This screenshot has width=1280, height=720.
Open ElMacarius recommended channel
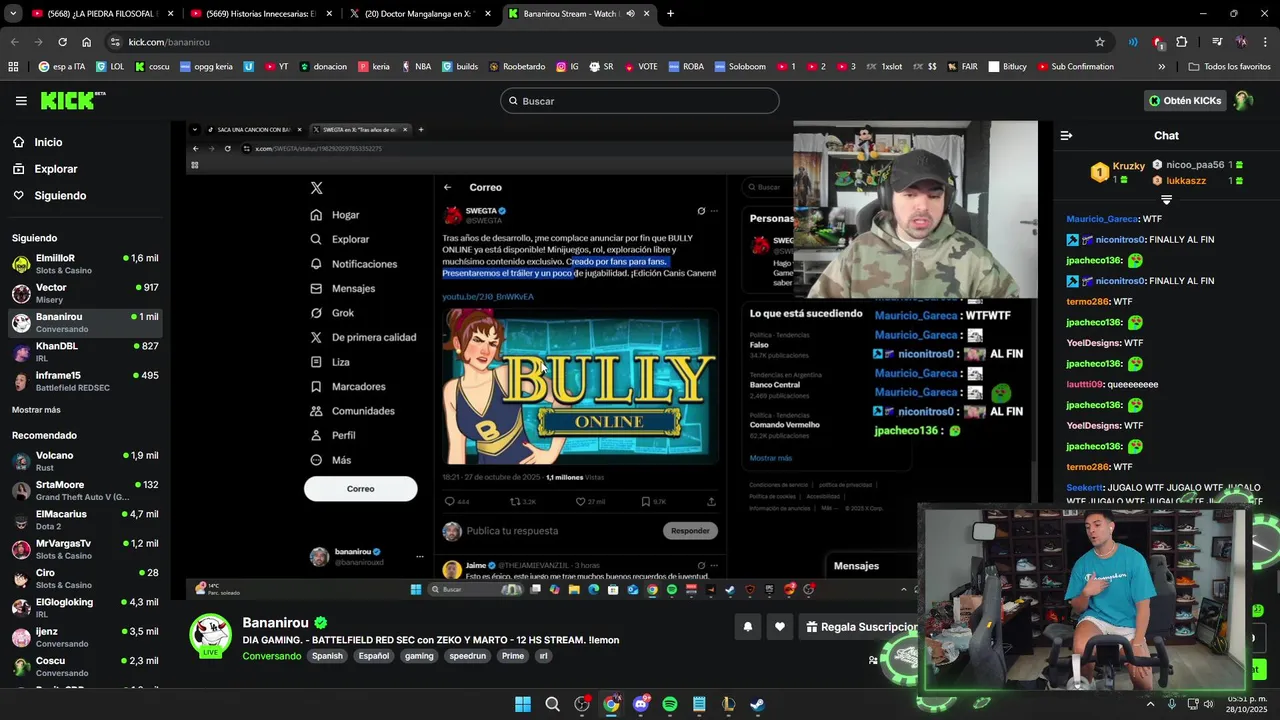tap(85, 520)
